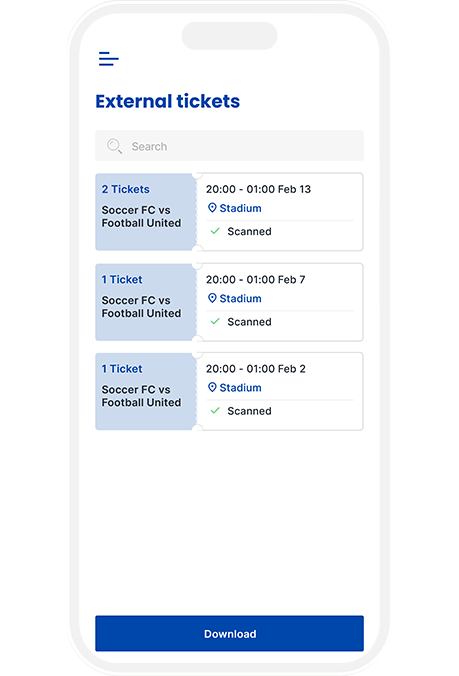Click the External tickets heading
This screenshot has width=459, height=676.
point(168,101)
